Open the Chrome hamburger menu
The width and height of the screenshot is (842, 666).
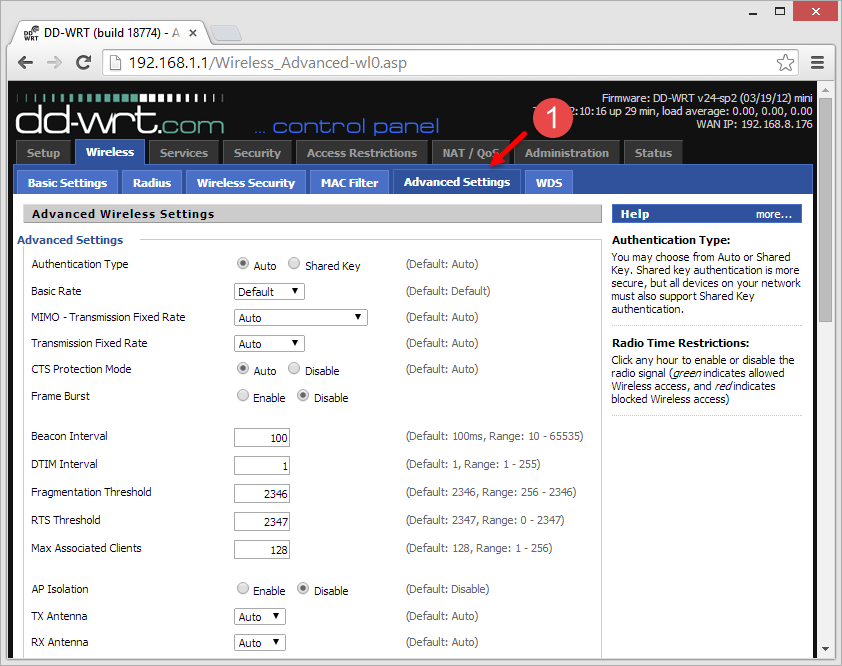(x=817, y=63)
